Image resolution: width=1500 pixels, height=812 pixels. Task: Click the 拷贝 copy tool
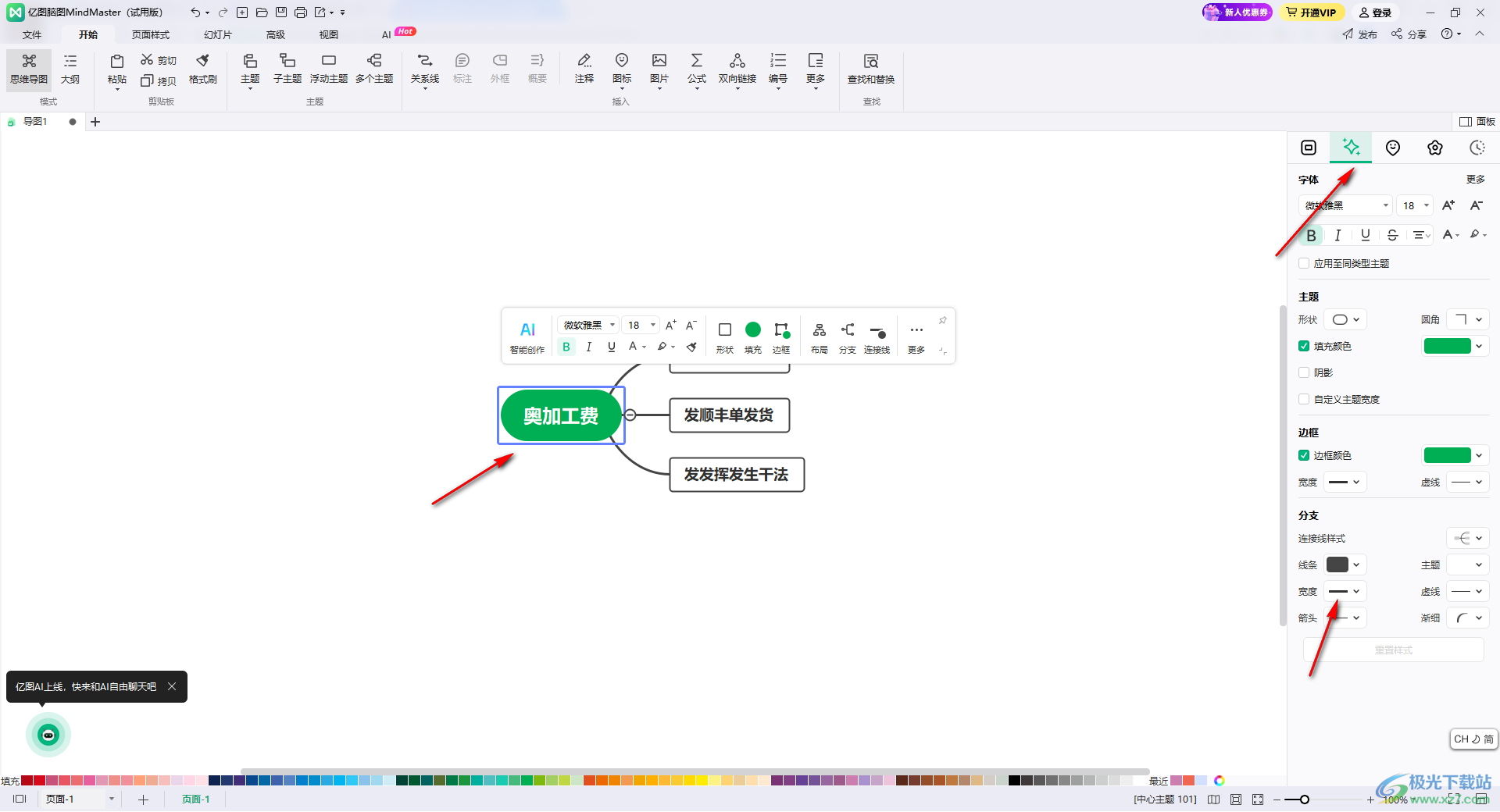pyautogui.click(x=159, y=80)
